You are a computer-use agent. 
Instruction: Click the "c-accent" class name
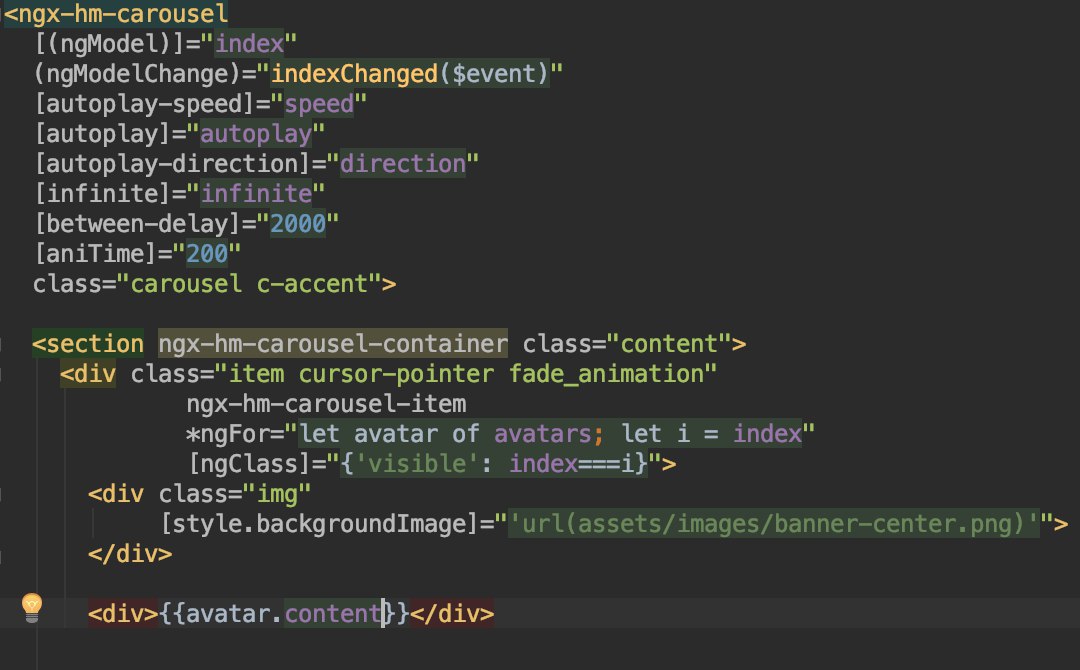coord(312,284)
